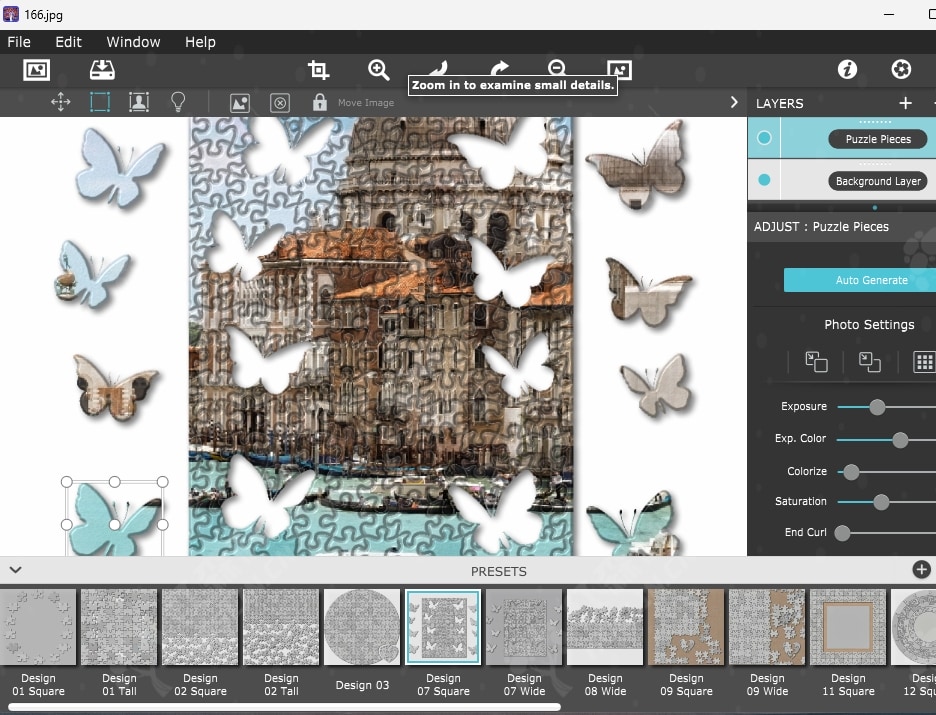Click the save/export tray icon
This screenshot has height=715, width=936.
coord(102,70)
